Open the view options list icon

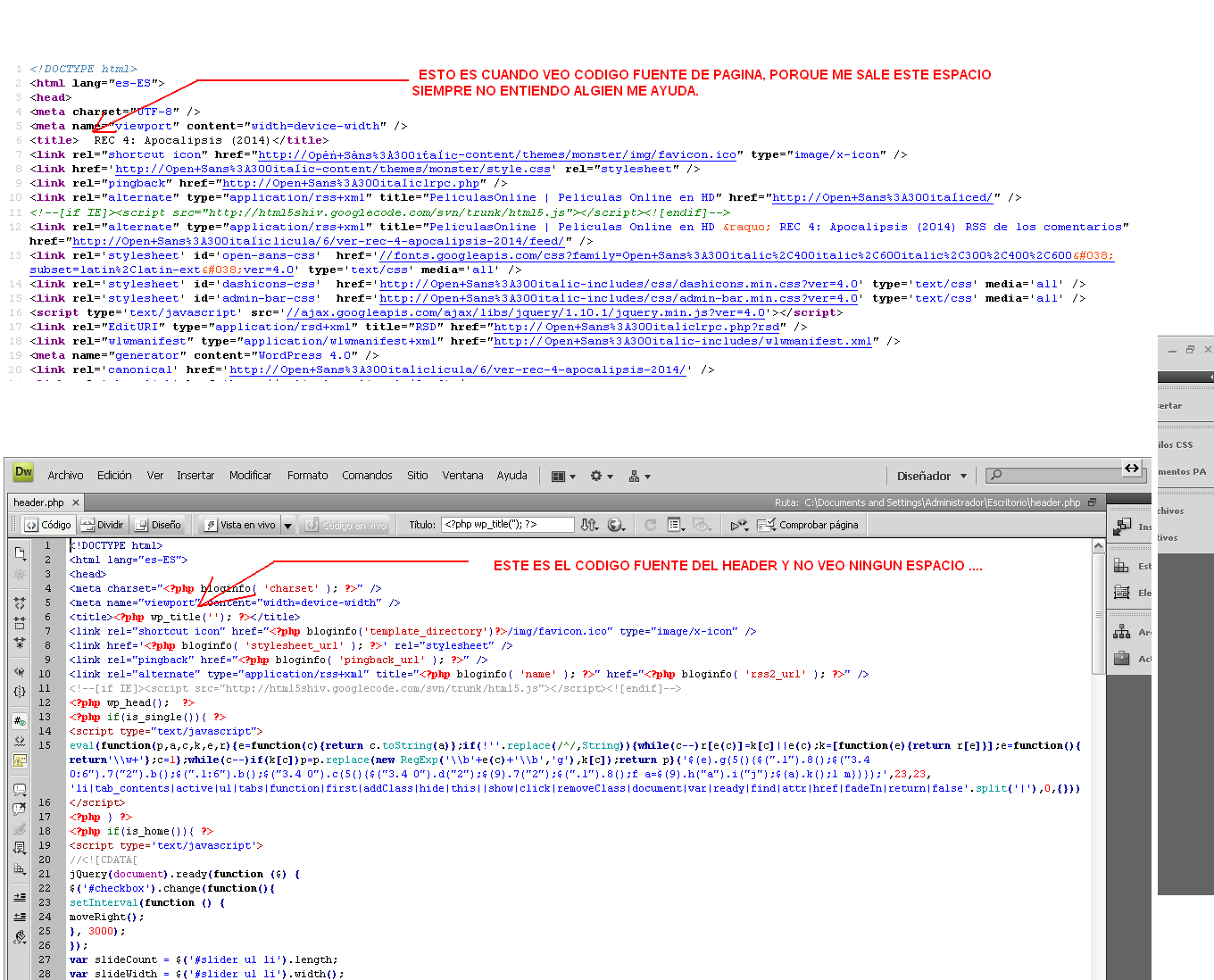click(676, 525)
